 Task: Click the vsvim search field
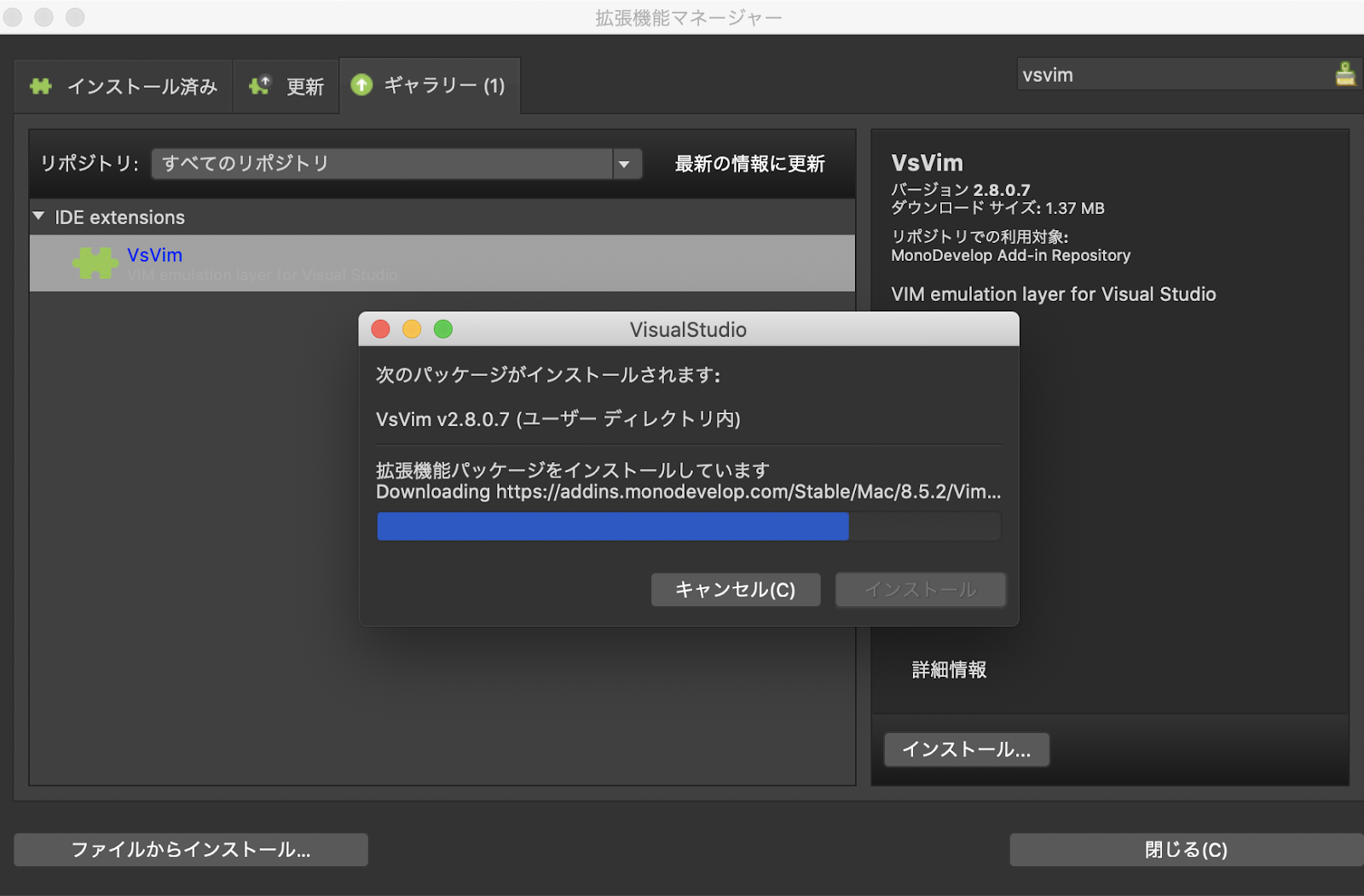coord(1176,74)
